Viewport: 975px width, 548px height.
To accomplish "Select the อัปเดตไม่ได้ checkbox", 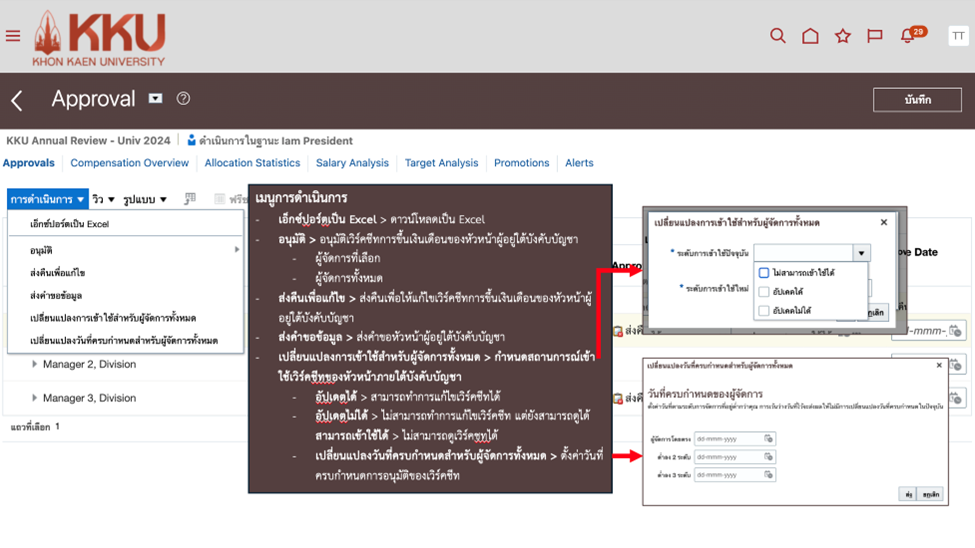I will (x=764, y=311).
